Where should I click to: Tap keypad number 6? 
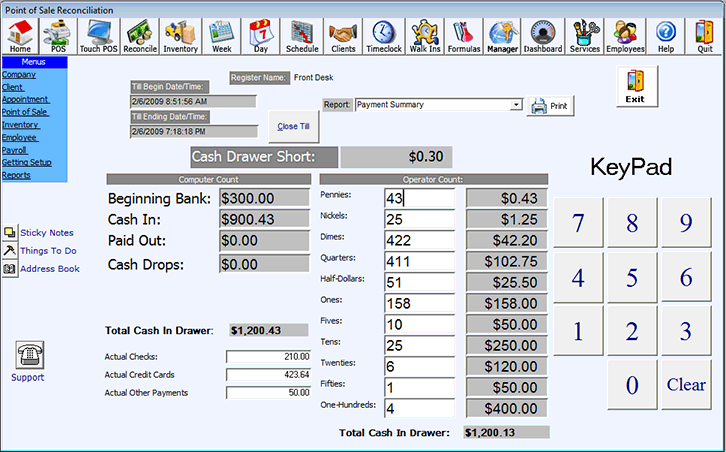[x=686, y=277]
